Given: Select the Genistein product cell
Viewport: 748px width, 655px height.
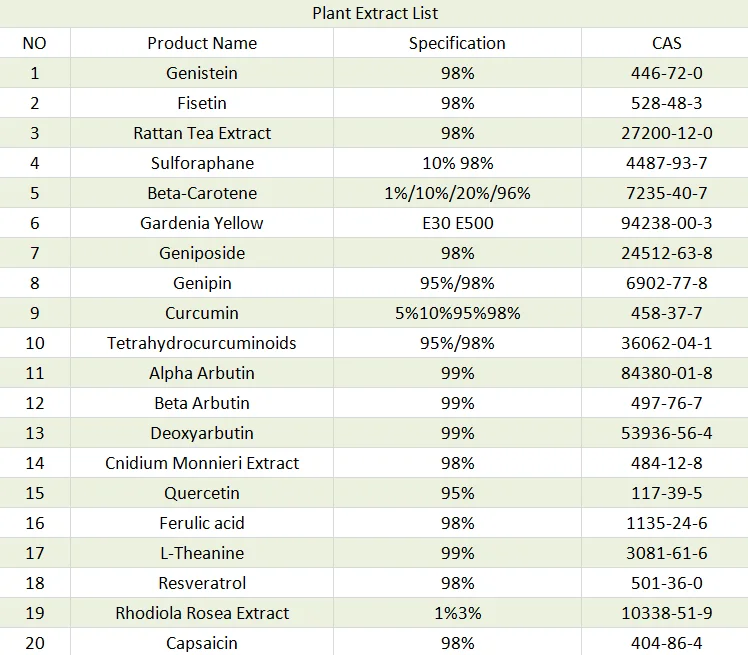Looking at the screenshot, I should (x=202, y=73).
